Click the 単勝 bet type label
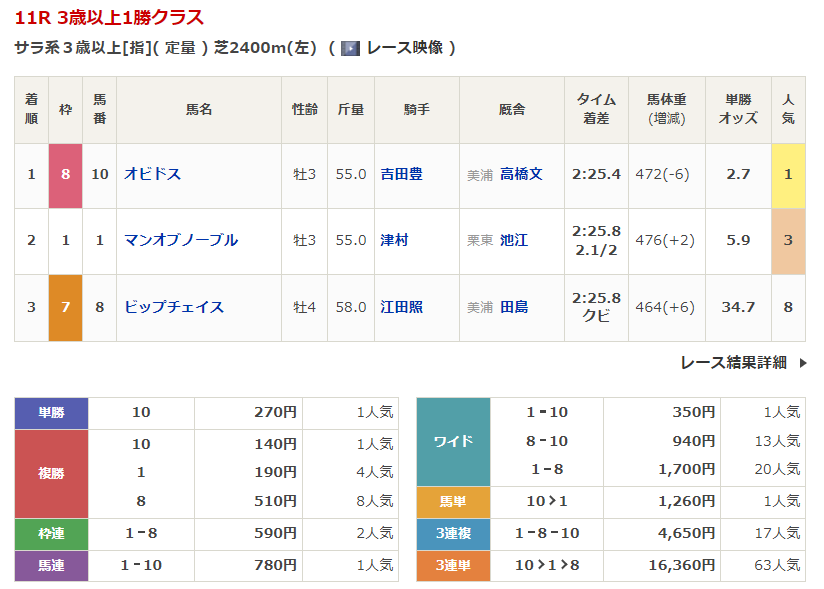Screen dimensions: 824x589 pos(52,413)
